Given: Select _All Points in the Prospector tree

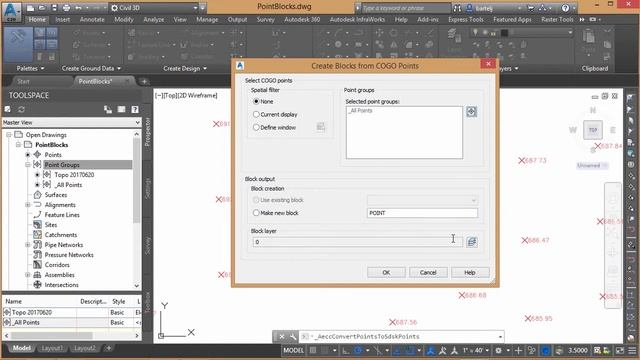Looking at the screenshot, I should coord(68,184).
